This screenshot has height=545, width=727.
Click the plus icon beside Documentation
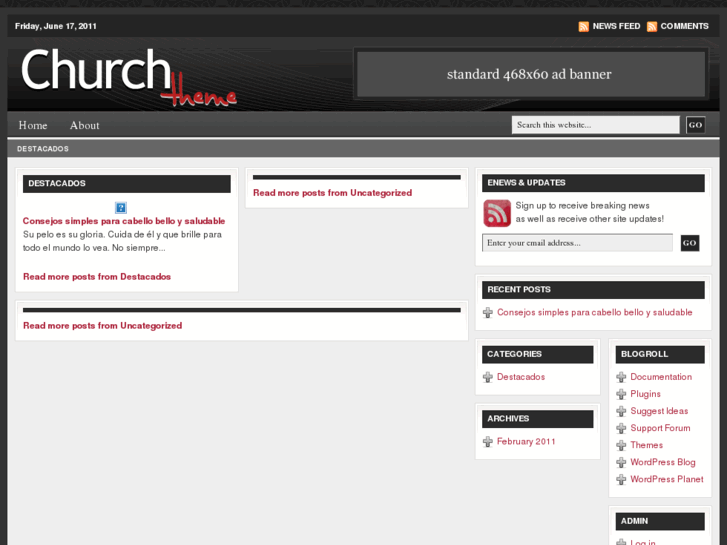[x=621, y=377]
